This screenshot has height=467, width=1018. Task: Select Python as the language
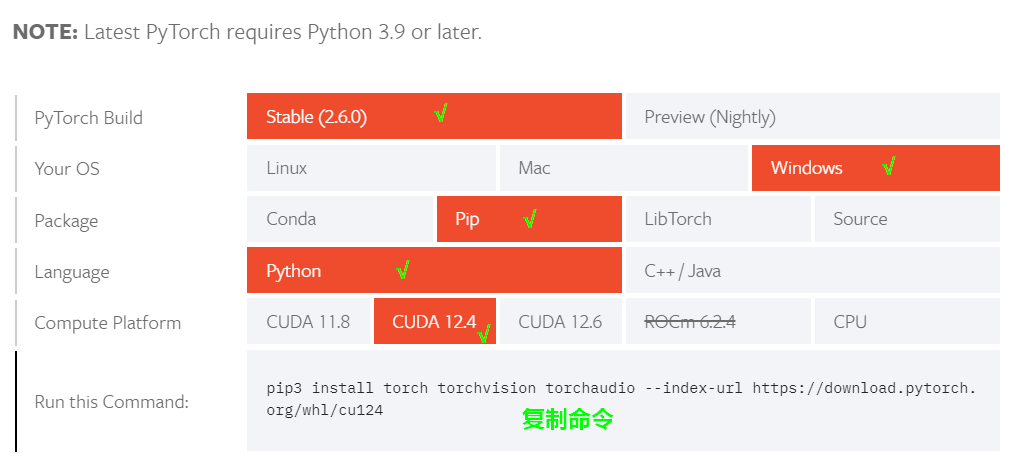pos(434,270)
